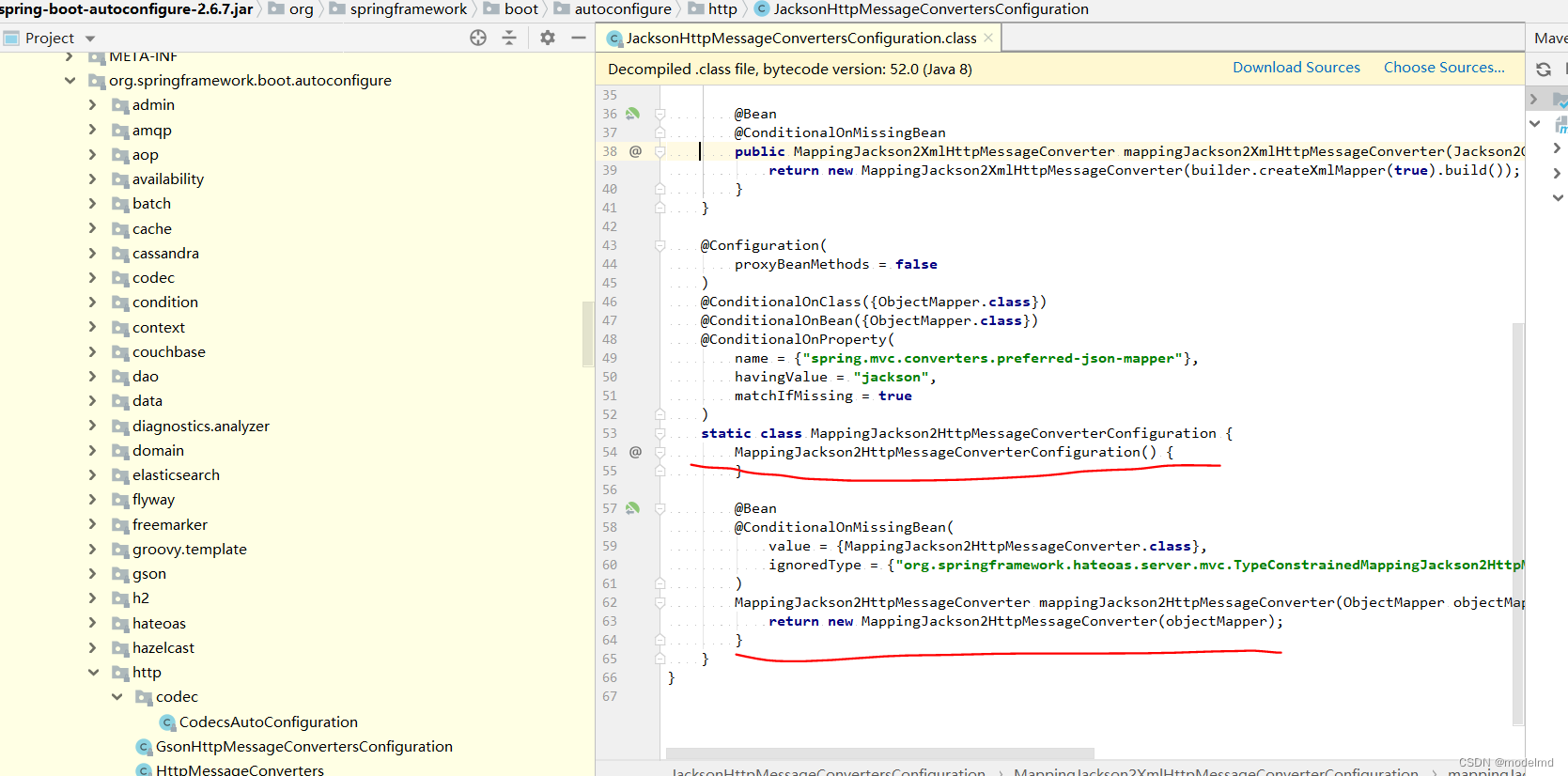
Task: Expand the hazelcast package
Action: pos(92,647)
